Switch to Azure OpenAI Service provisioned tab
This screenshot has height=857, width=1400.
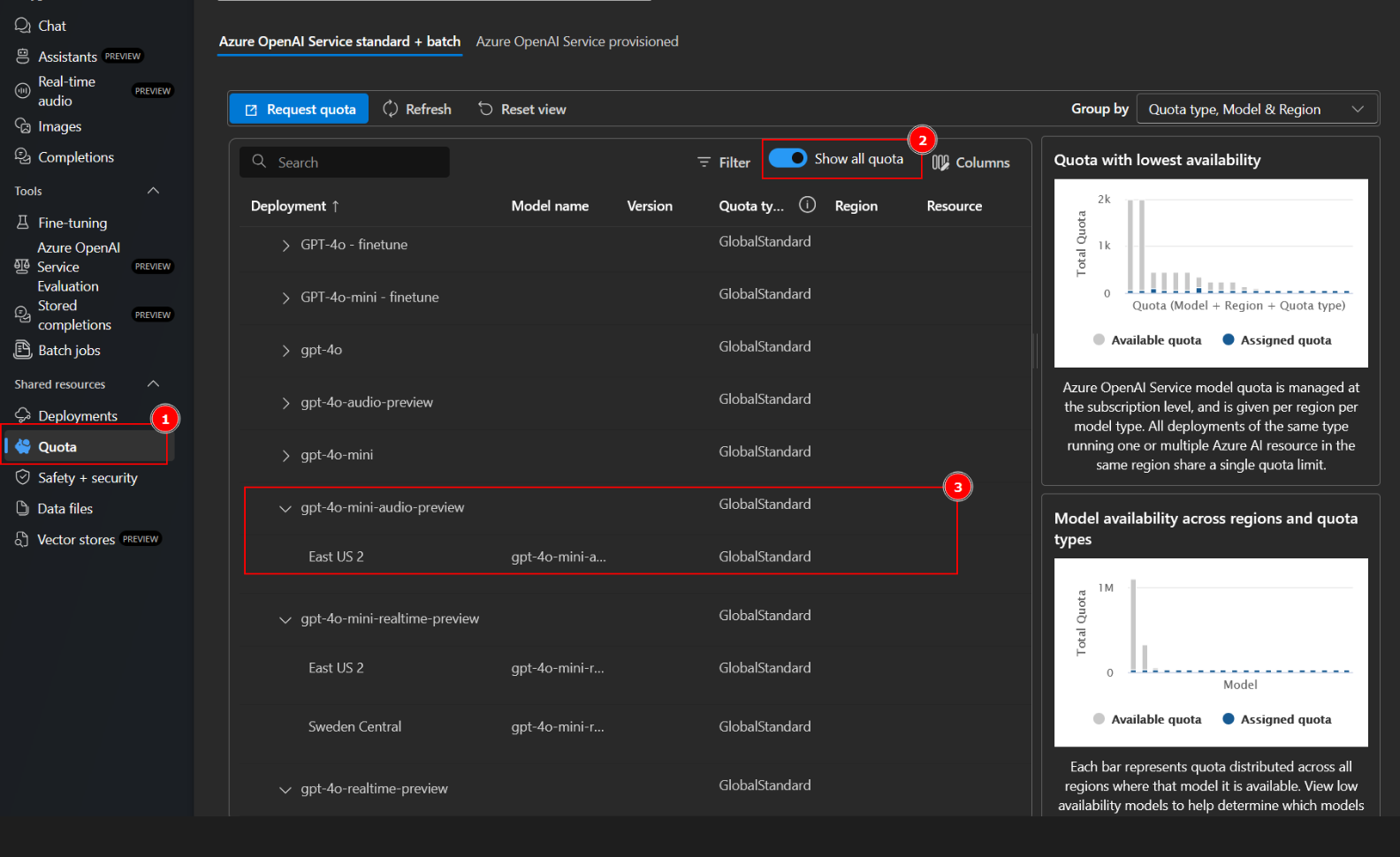pyautogui.click(x=577, y=42)
